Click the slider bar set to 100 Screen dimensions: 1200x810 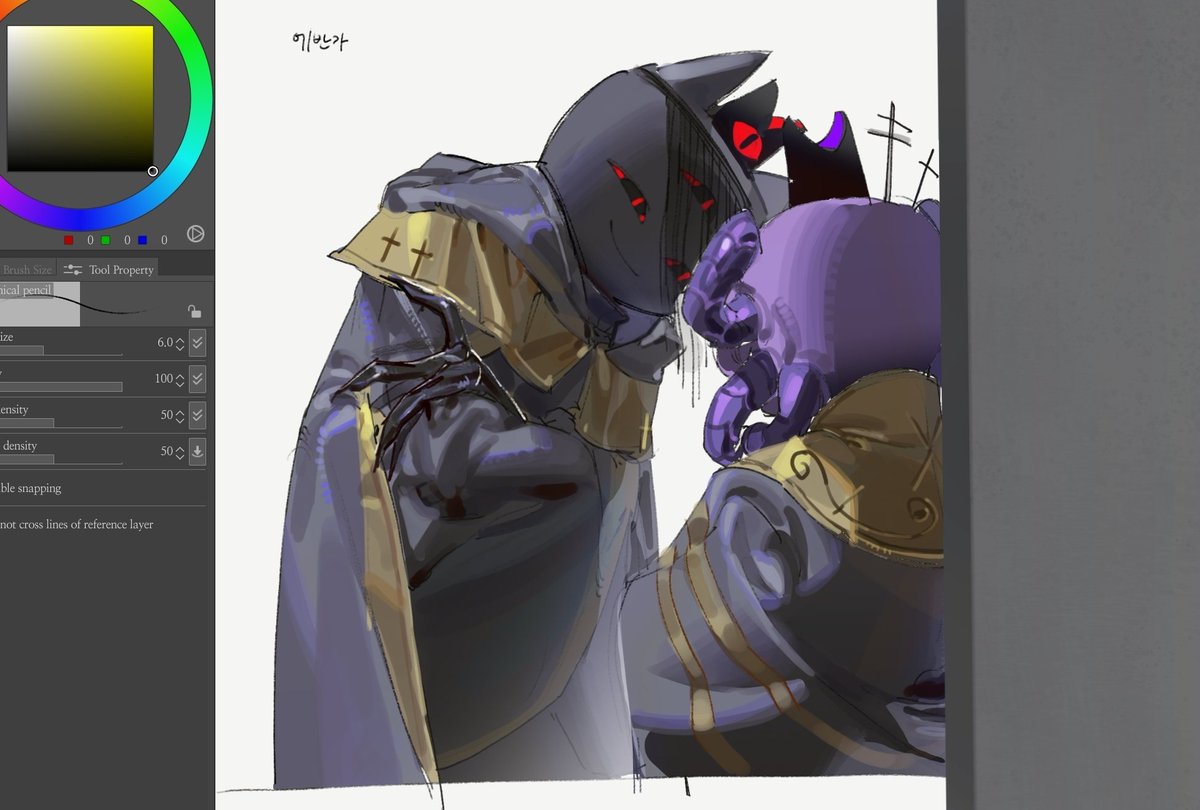click(61, 387)
